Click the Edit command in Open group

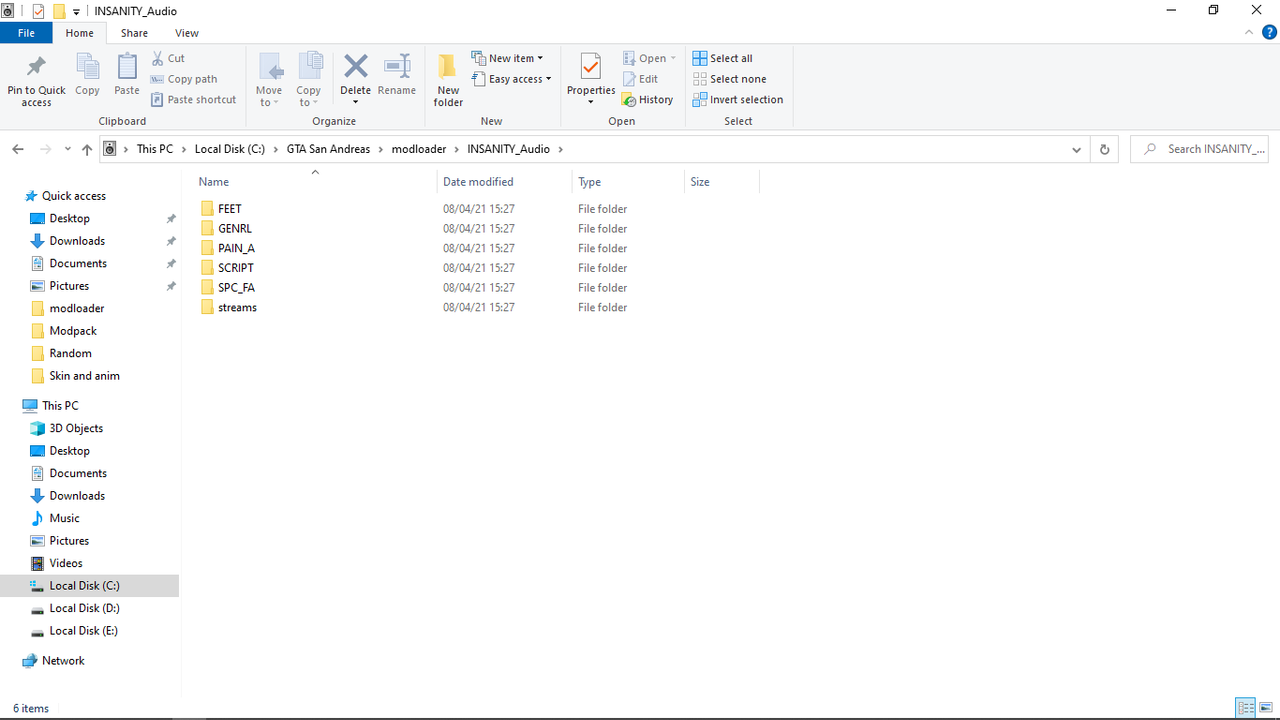pos(640,79)
